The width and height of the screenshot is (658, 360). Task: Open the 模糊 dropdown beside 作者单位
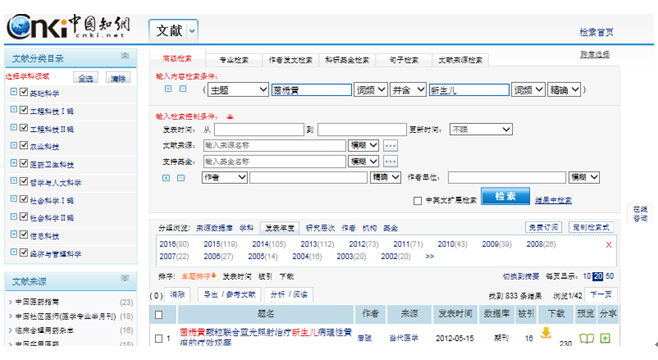pos(584,177)
